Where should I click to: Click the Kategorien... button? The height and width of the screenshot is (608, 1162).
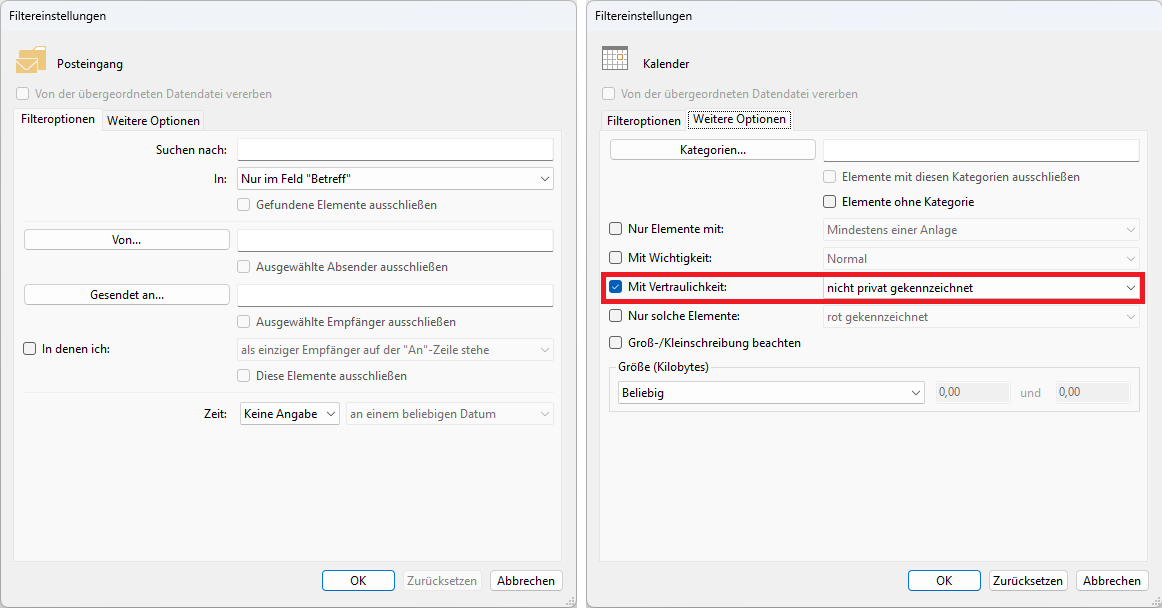[713, 150]
